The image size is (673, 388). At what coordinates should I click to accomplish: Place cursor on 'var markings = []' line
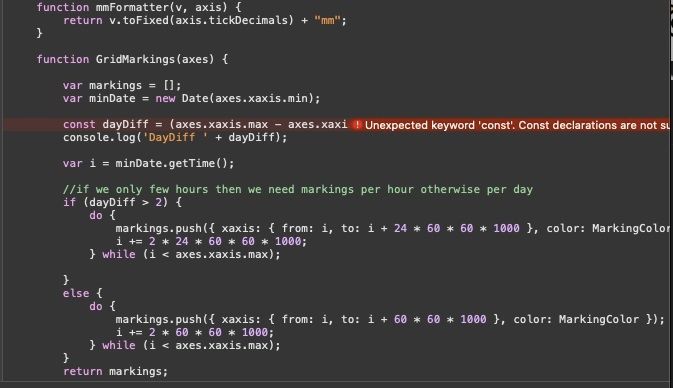122,85
